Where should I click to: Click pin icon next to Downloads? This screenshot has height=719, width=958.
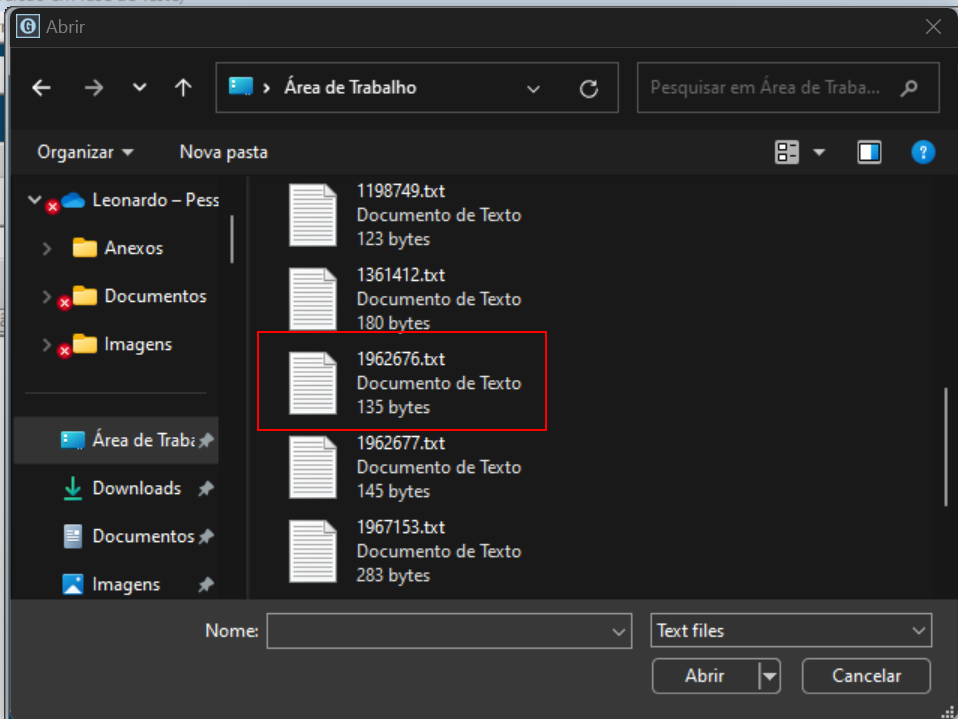(206, 488)
